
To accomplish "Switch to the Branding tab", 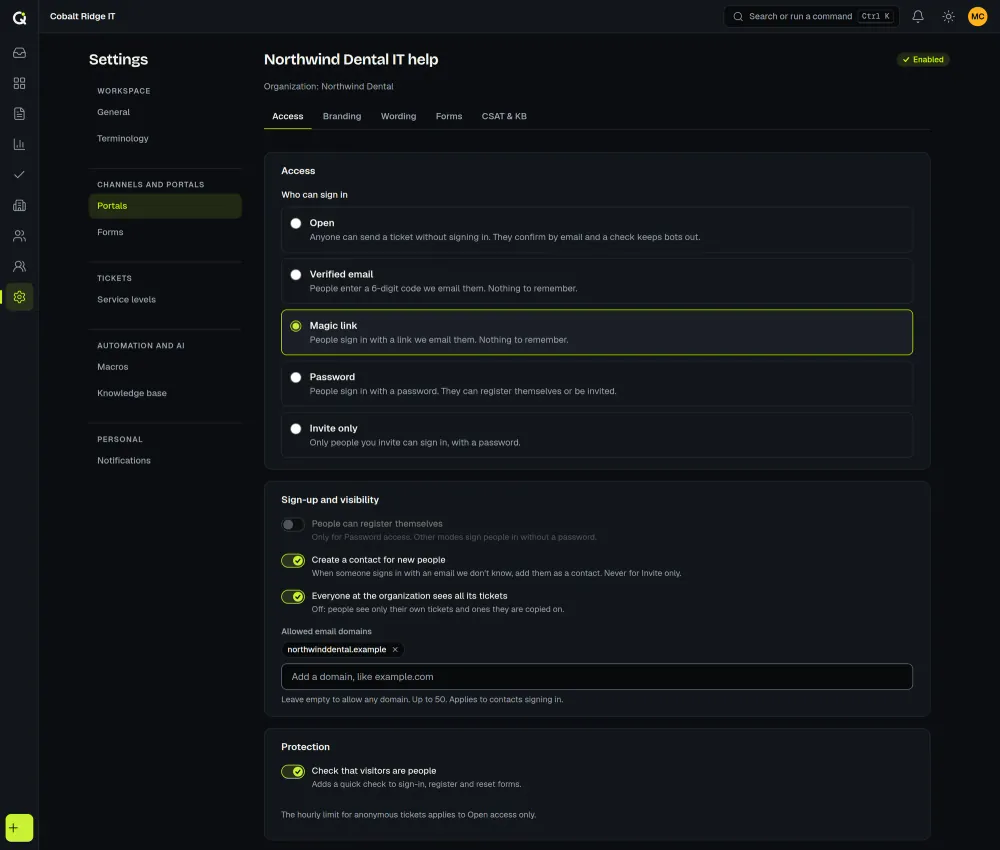I will (x=342, y=116).
